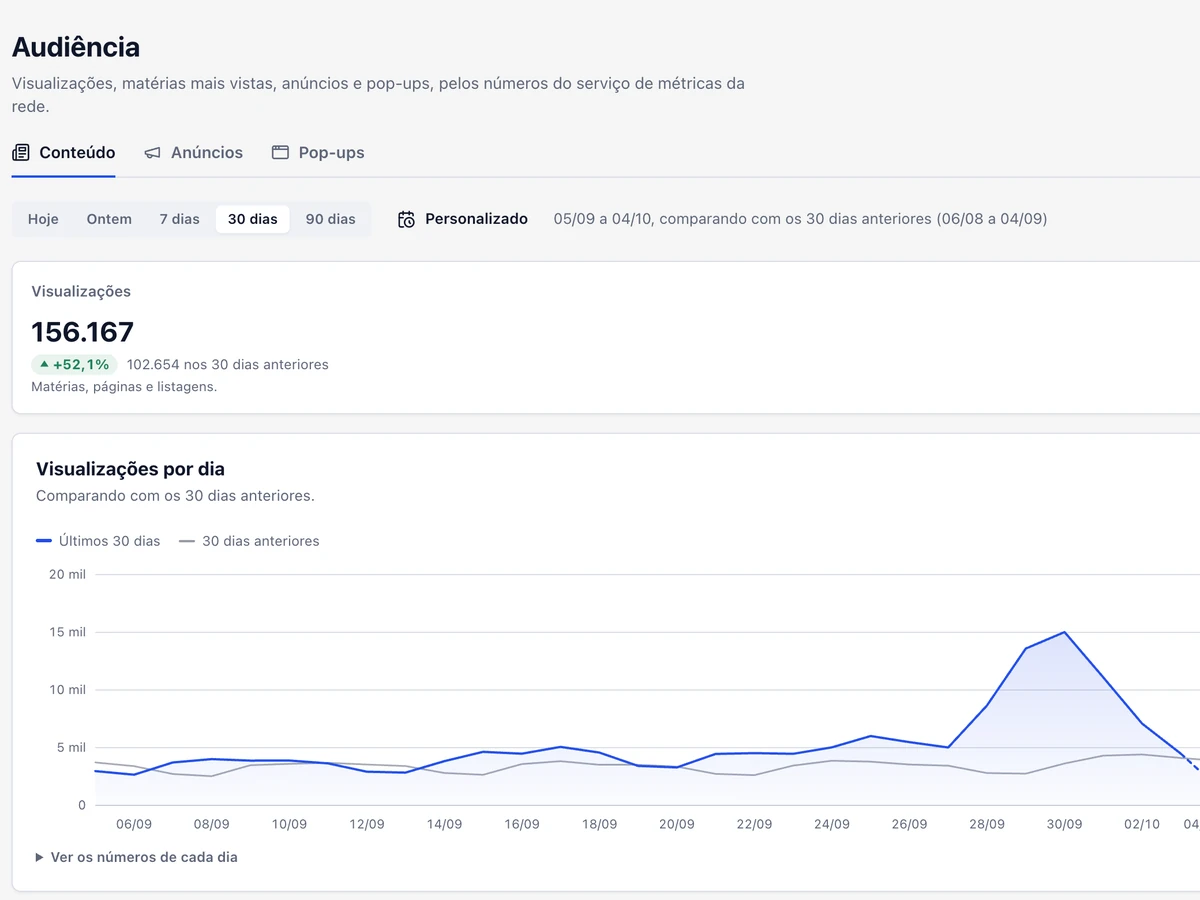The height and width of the screenshot is (900, 1200).
Task: Click the 30 dias anteriores legend entry
Action: [x=249, y=541]
